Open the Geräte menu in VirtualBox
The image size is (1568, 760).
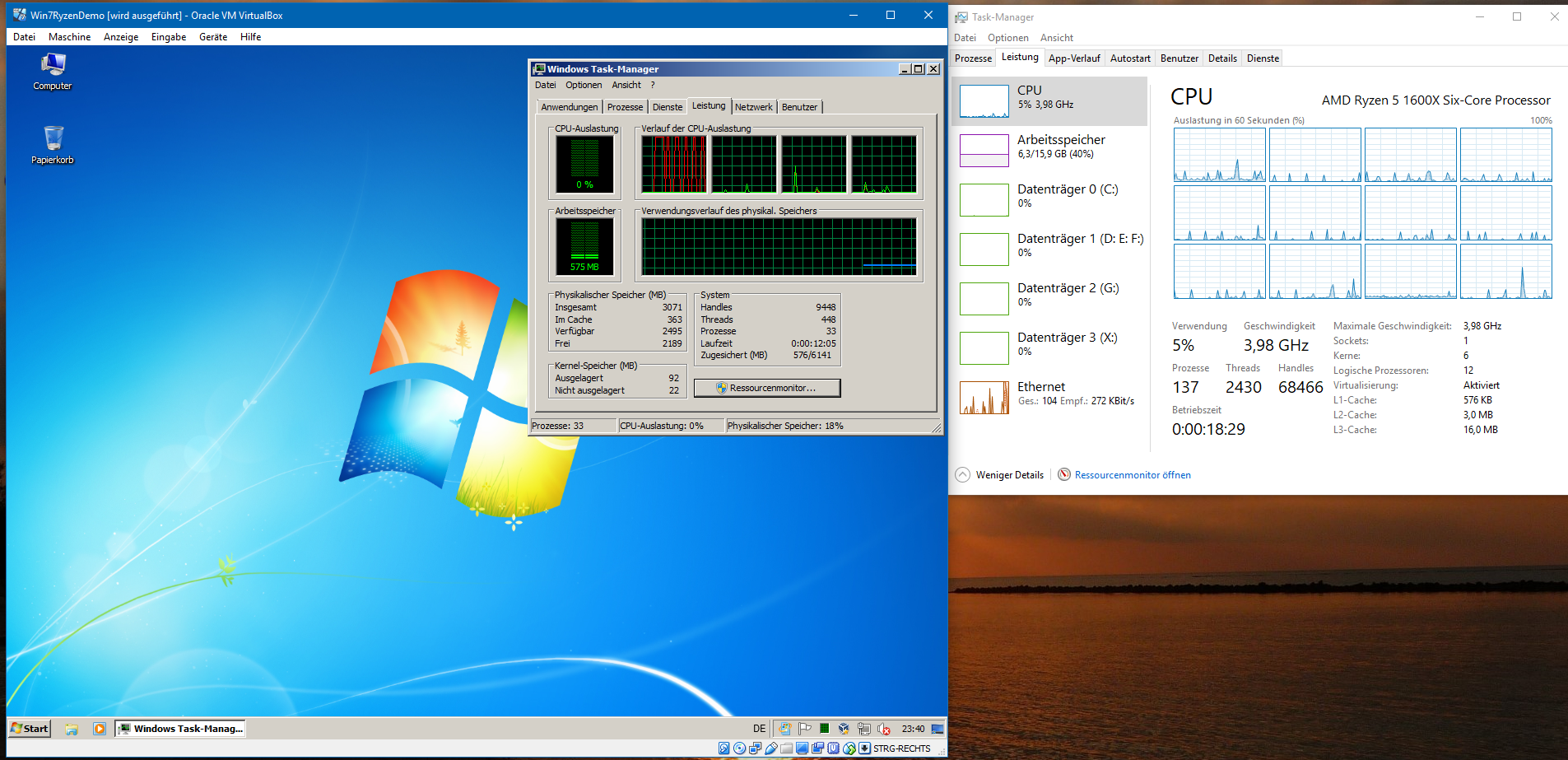click(213, 37)
